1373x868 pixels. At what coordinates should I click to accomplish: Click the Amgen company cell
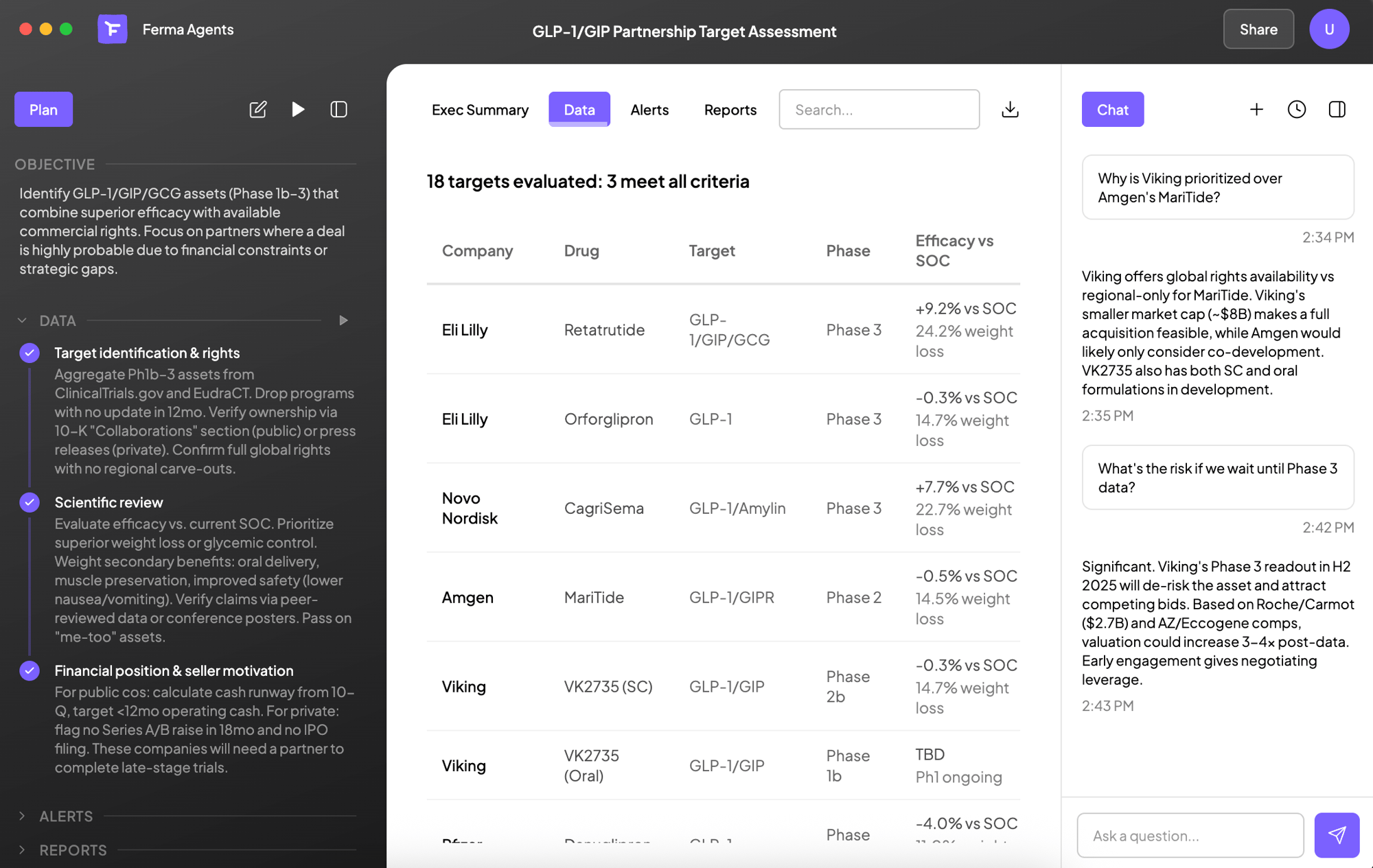click(x=468, y=598)
